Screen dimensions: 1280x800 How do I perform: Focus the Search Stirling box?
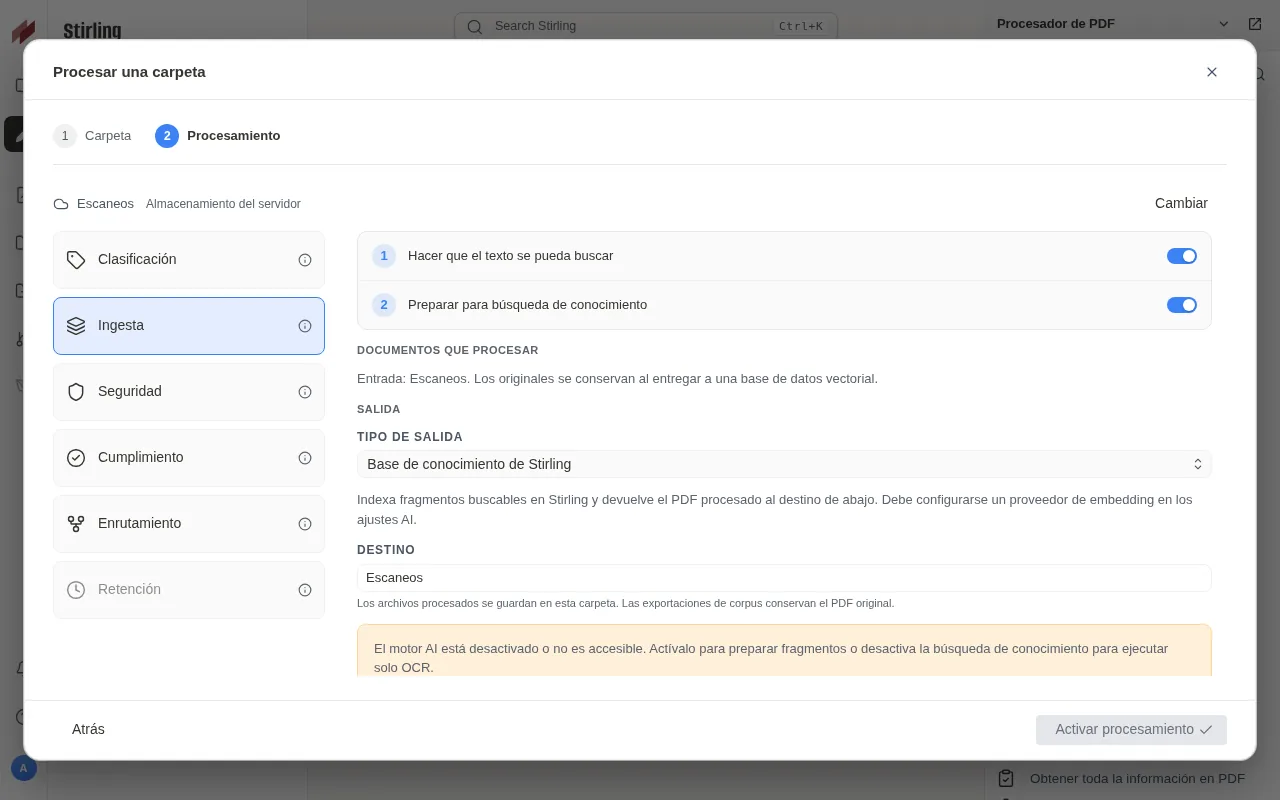tap(646, 26)
